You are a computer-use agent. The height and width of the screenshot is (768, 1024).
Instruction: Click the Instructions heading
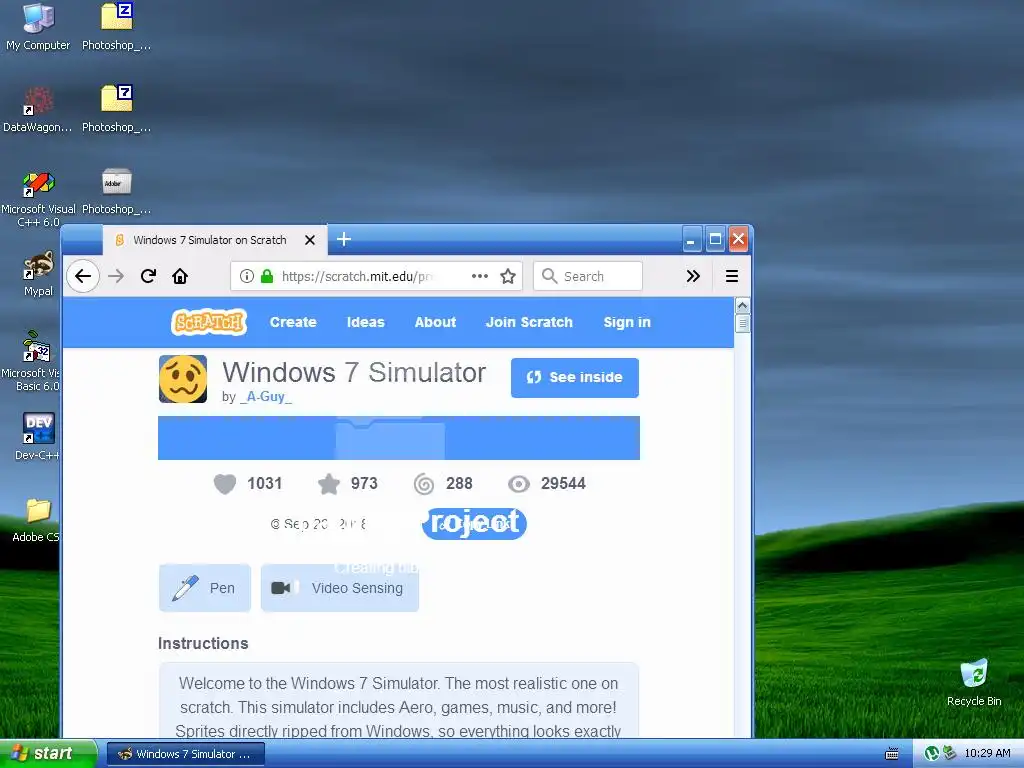[x=203, y=643]
